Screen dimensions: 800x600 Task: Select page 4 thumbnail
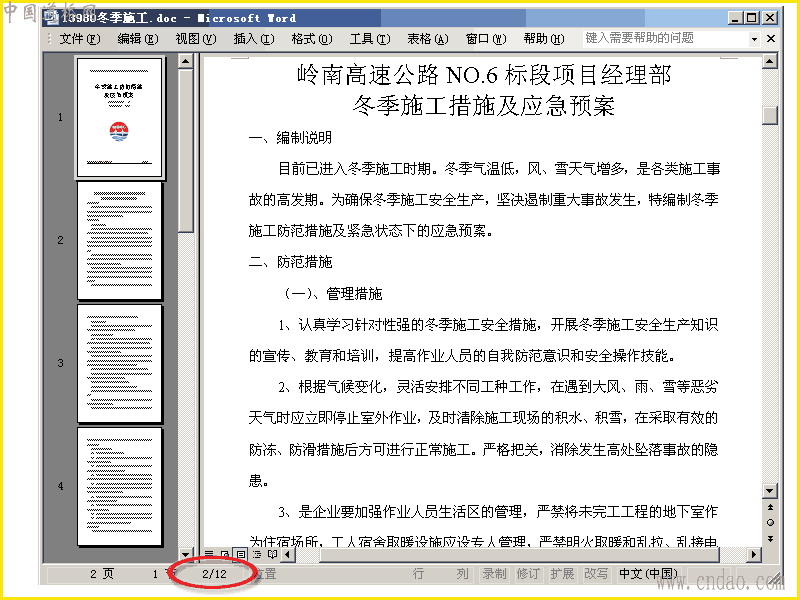pyautogui.click(x=119, y=486)
